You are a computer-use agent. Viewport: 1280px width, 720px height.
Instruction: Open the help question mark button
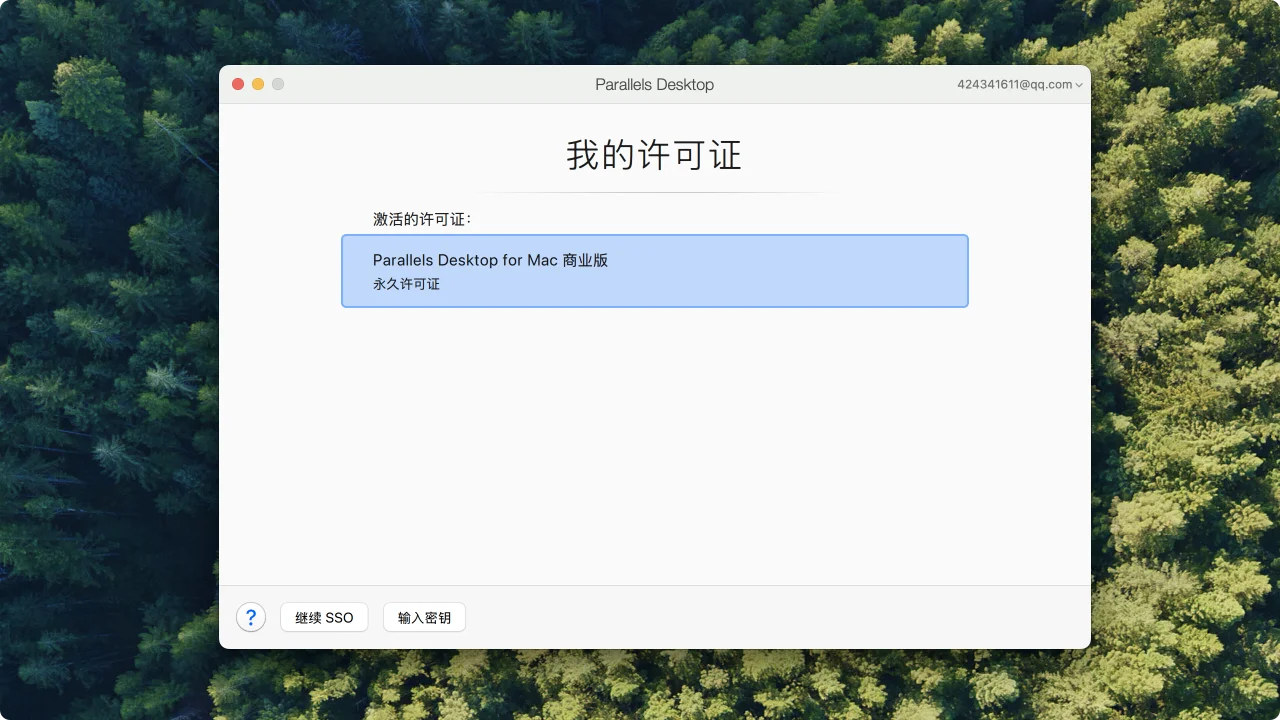pyautogui.click(x=251, y=617)
